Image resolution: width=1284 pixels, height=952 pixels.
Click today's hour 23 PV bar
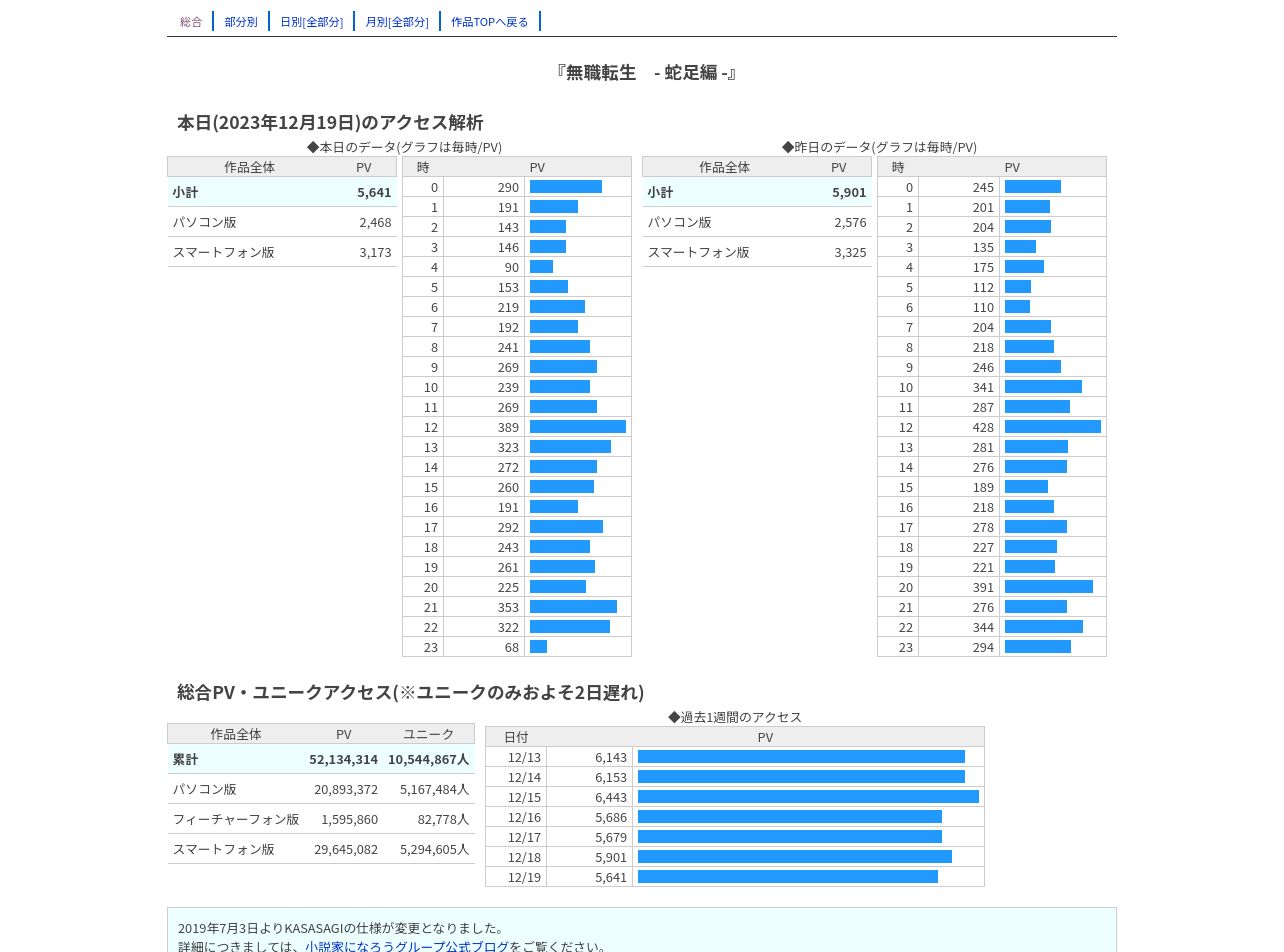538,647
